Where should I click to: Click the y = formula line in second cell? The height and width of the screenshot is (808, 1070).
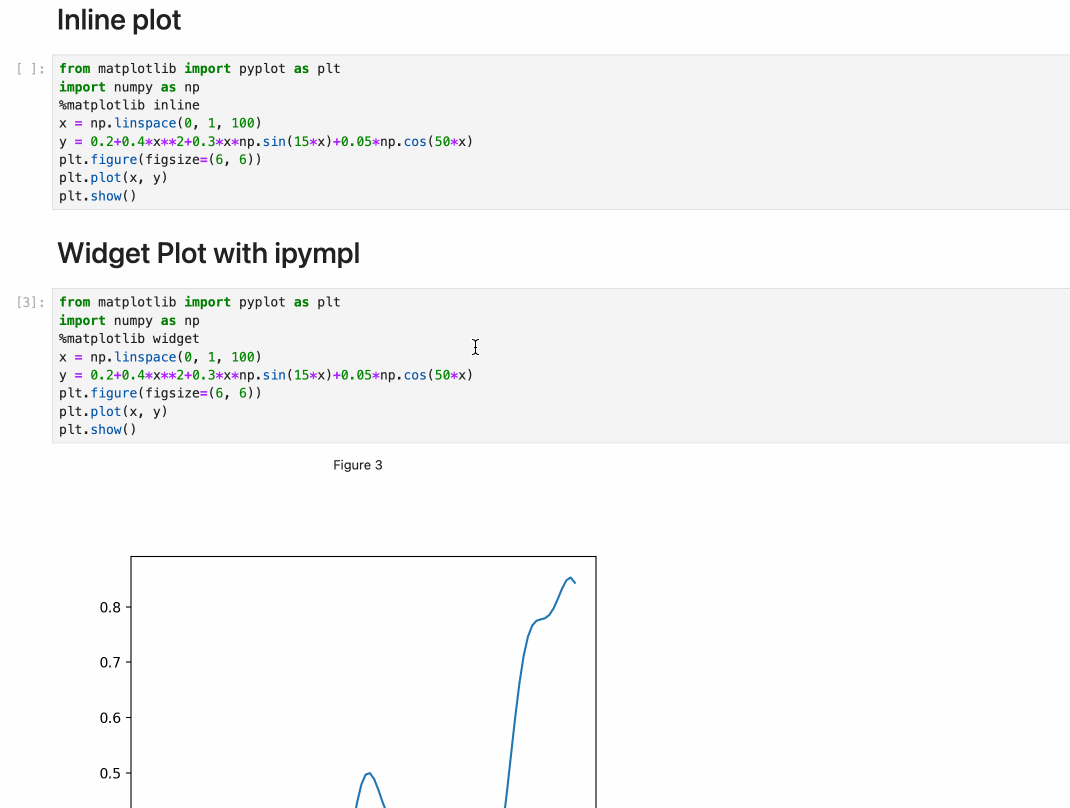coord(265,375)
